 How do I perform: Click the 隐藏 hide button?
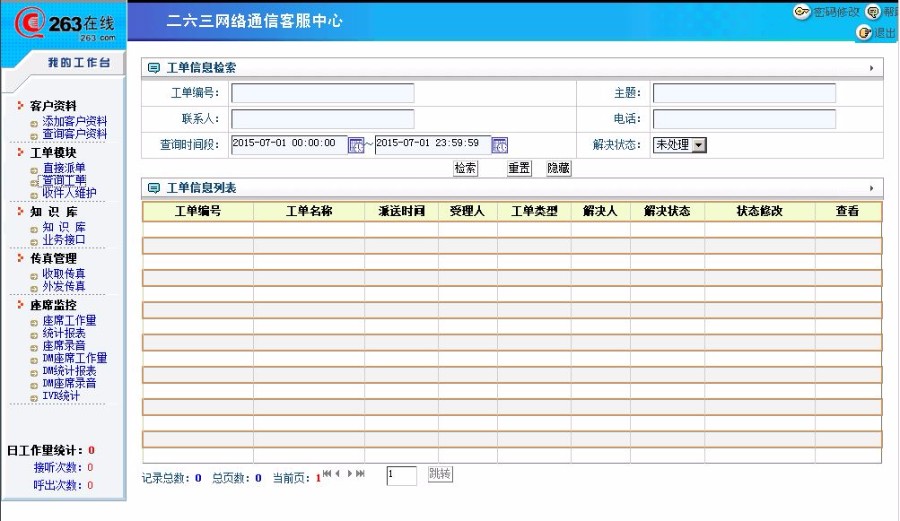558,168
